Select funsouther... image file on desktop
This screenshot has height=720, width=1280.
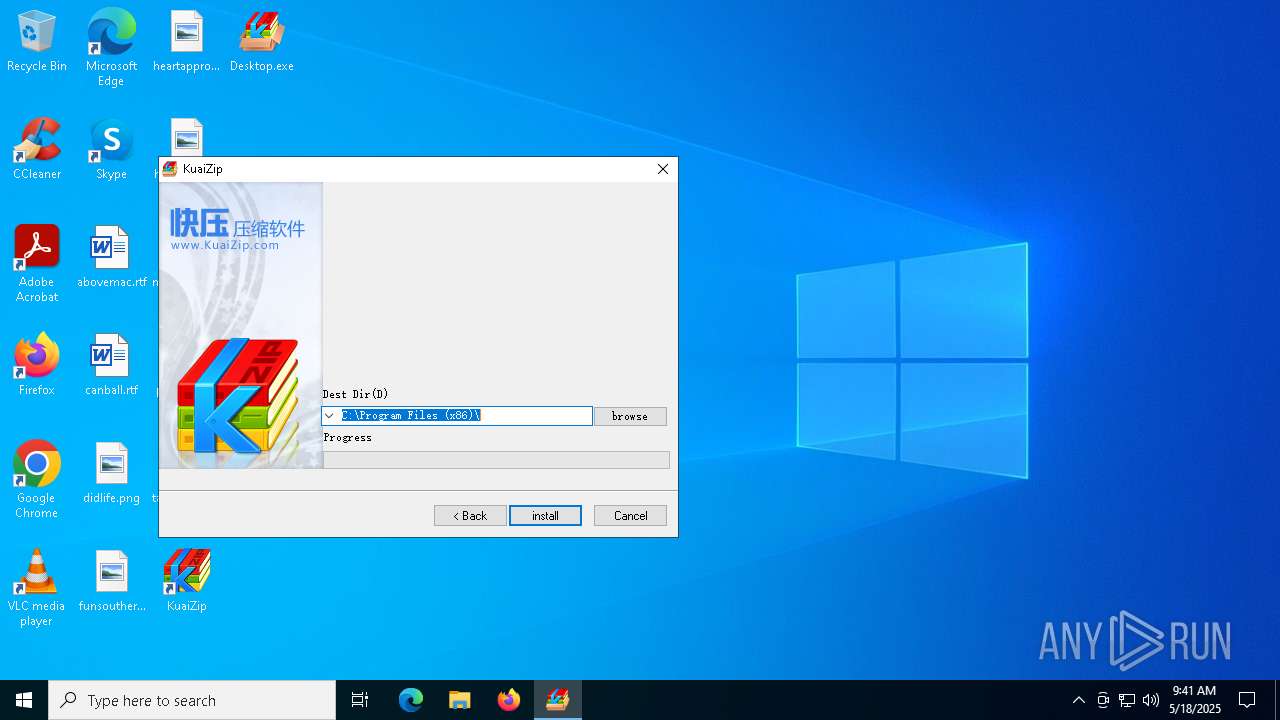pyautogui.click(x=111, y=582)
